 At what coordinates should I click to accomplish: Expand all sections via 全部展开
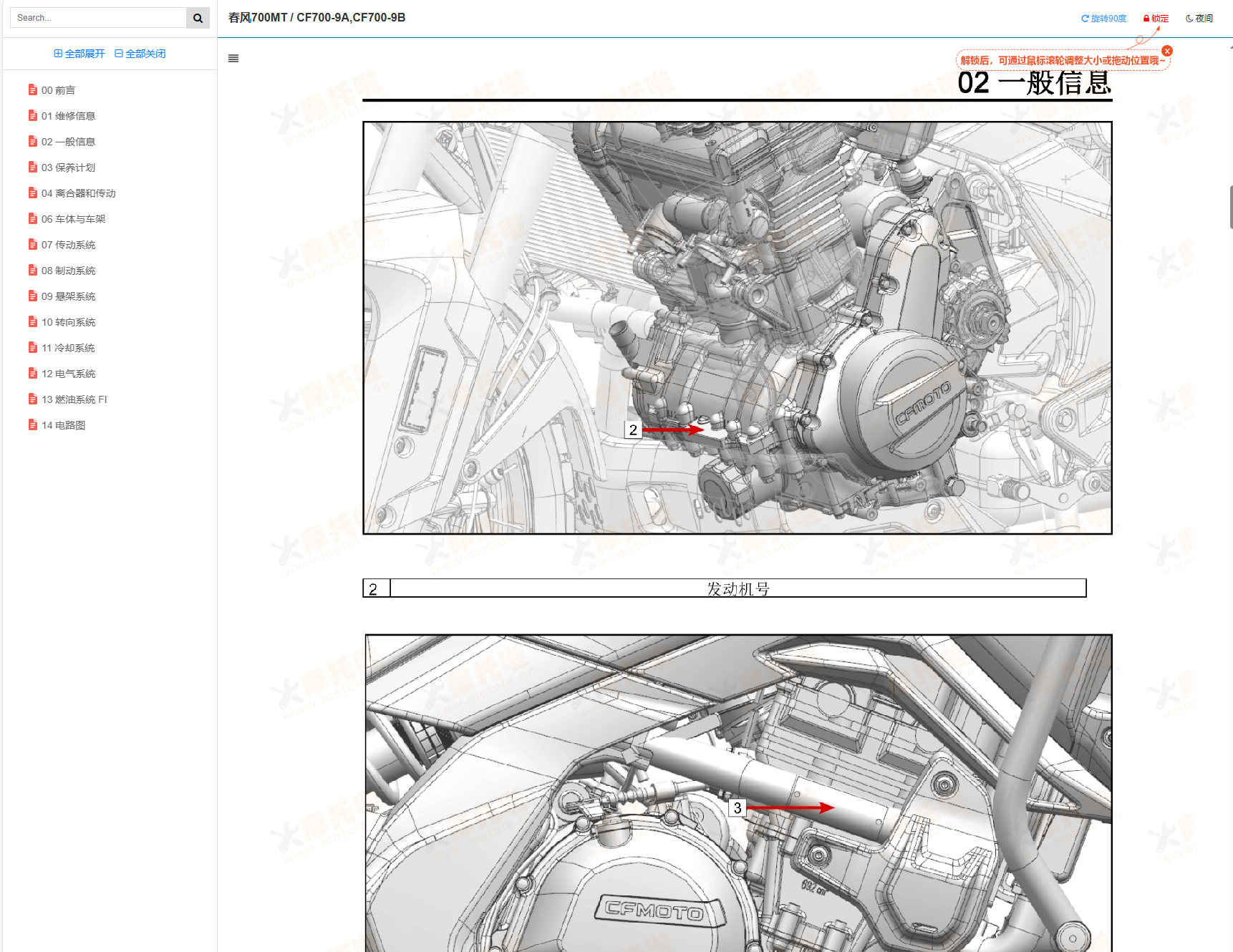tap(79, 54)
